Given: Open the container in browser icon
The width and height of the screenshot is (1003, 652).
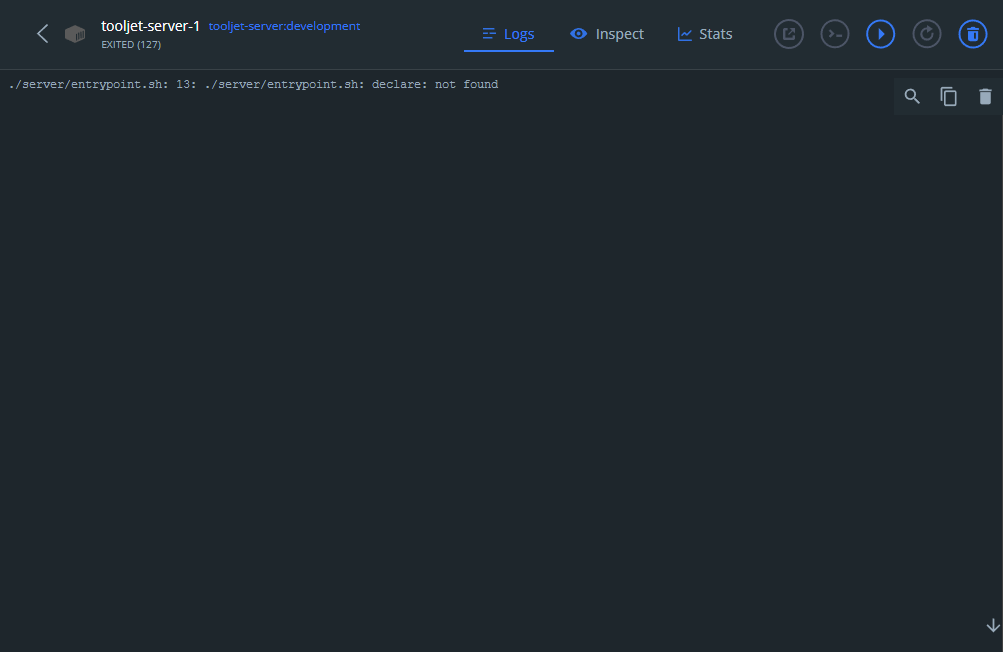Looking at the screenshot, I should click(x=789, y=34).
